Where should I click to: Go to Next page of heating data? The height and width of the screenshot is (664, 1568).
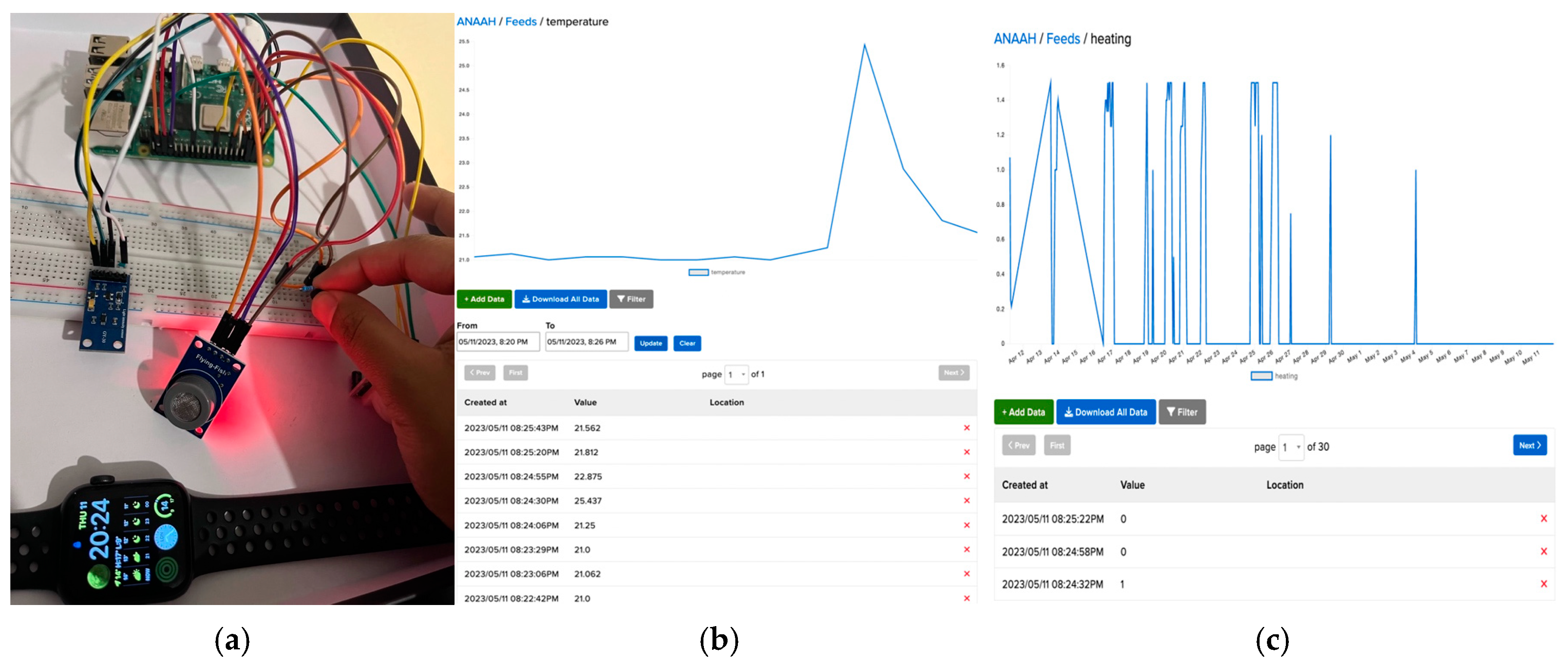pos(1529,446)
